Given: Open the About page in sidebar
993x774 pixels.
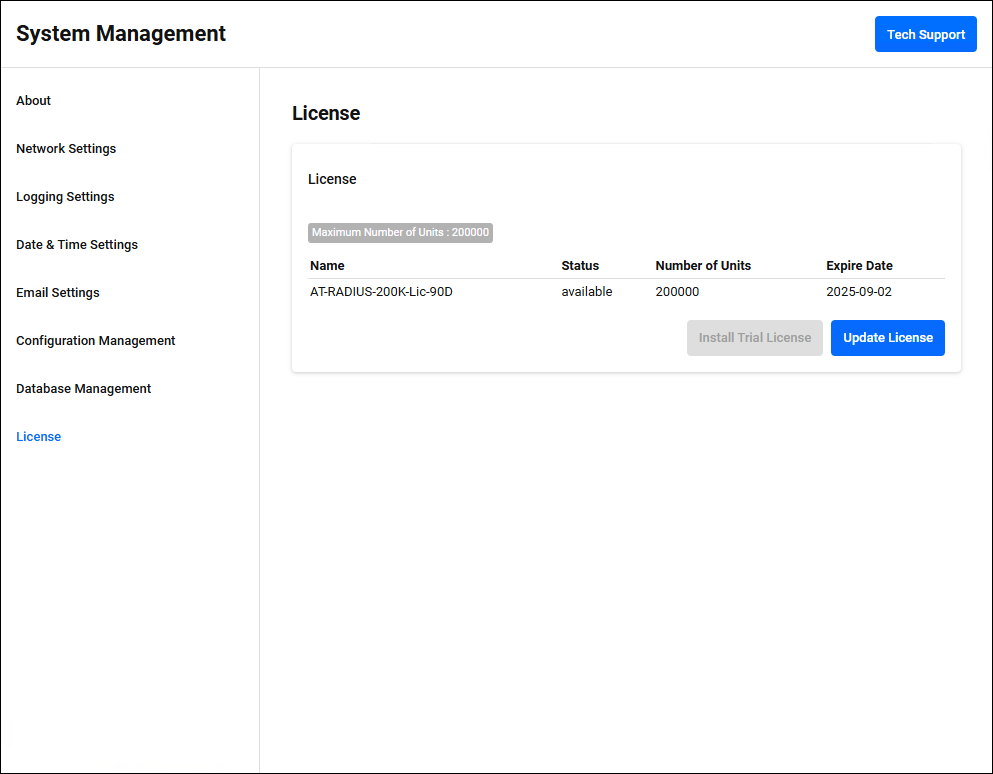Looking at the screenshot, I should click(x=34, y=101).
